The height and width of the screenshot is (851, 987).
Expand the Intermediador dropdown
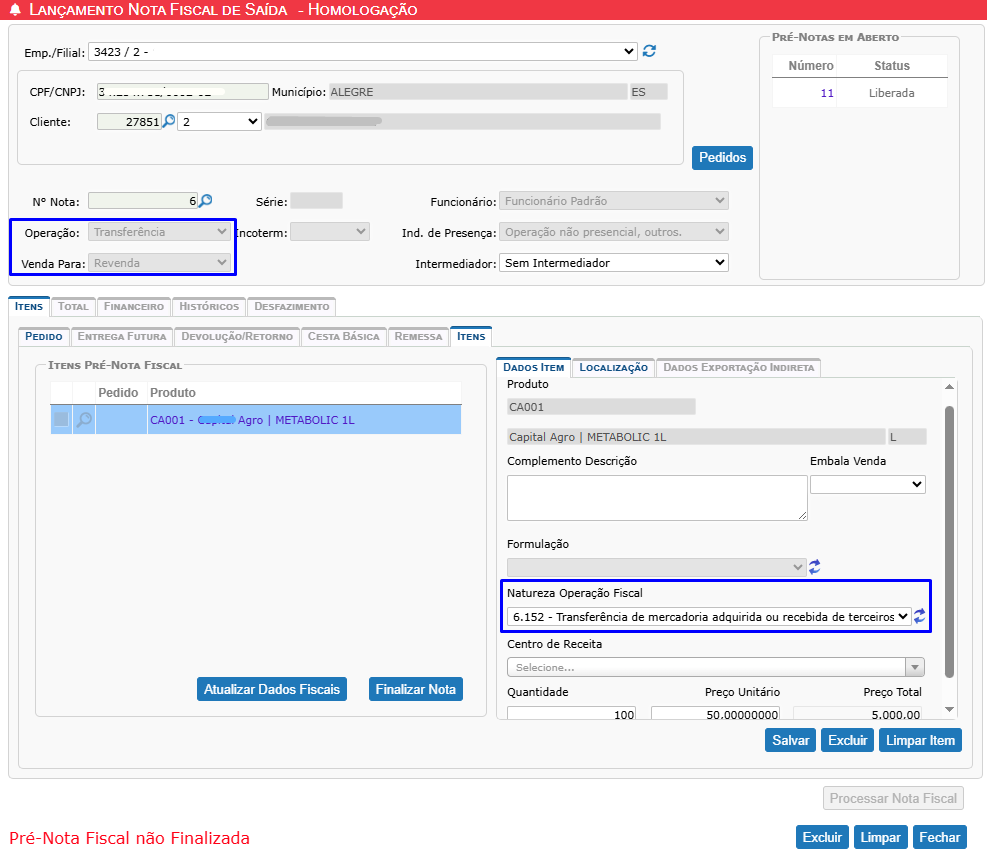coord(613,263)
